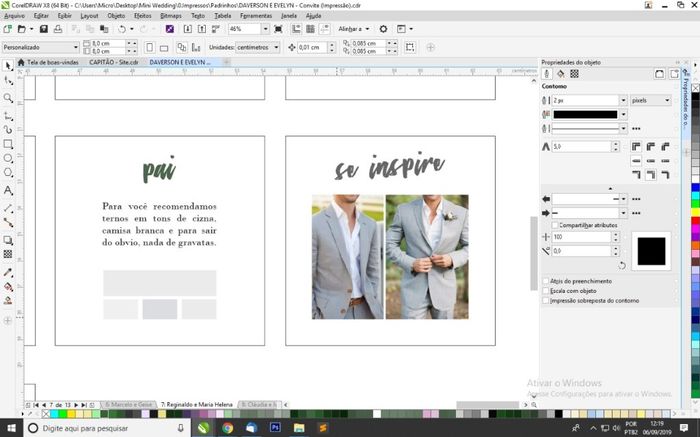Open end arrowhead settings ellipsis button

pyautogui.click(x=636, y=213)
